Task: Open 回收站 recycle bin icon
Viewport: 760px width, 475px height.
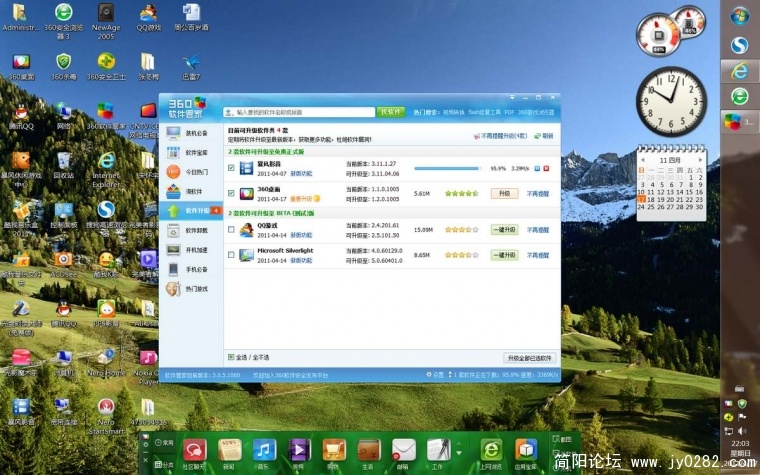Action: 63,165
